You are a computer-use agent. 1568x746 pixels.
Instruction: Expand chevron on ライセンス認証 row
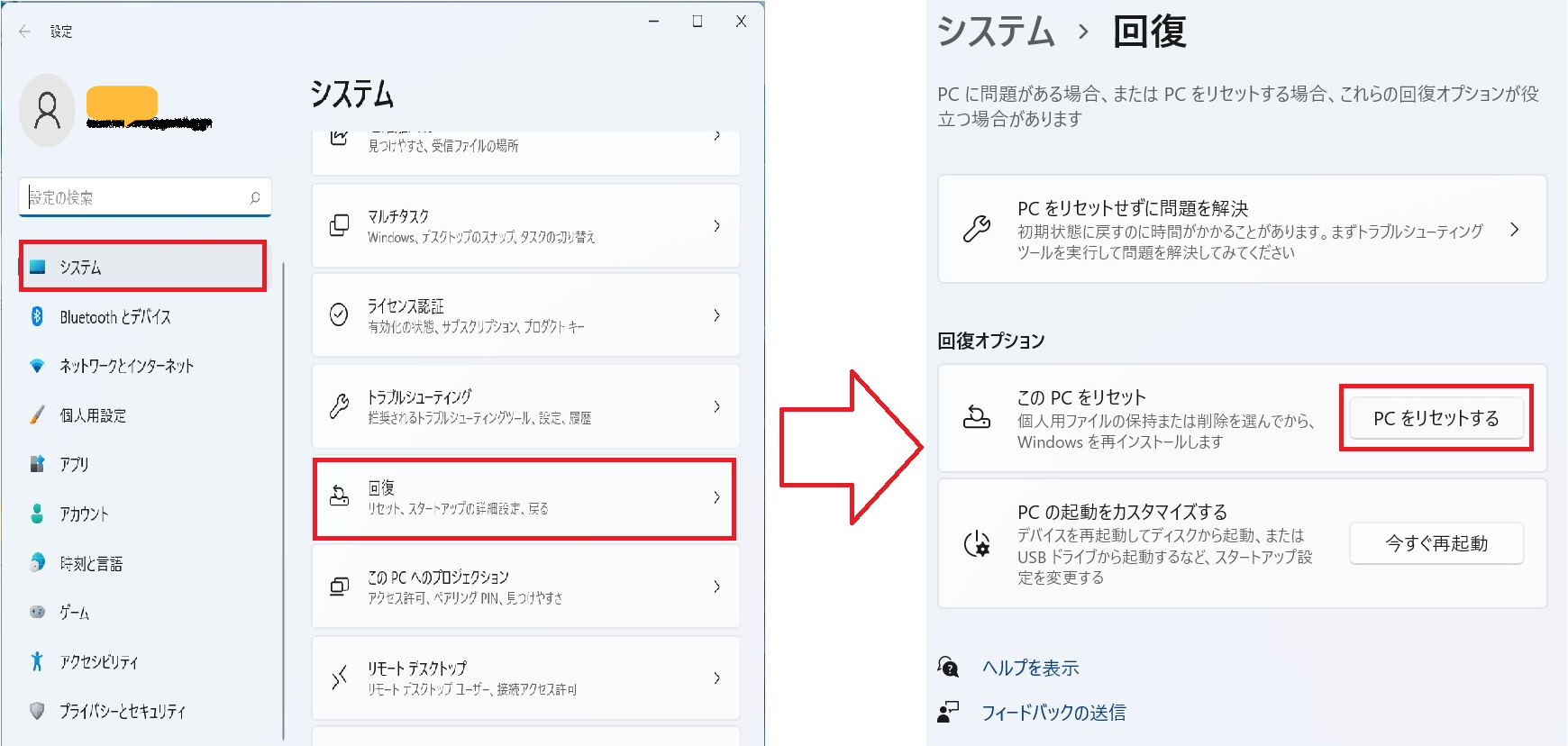[x=716, y=315]
